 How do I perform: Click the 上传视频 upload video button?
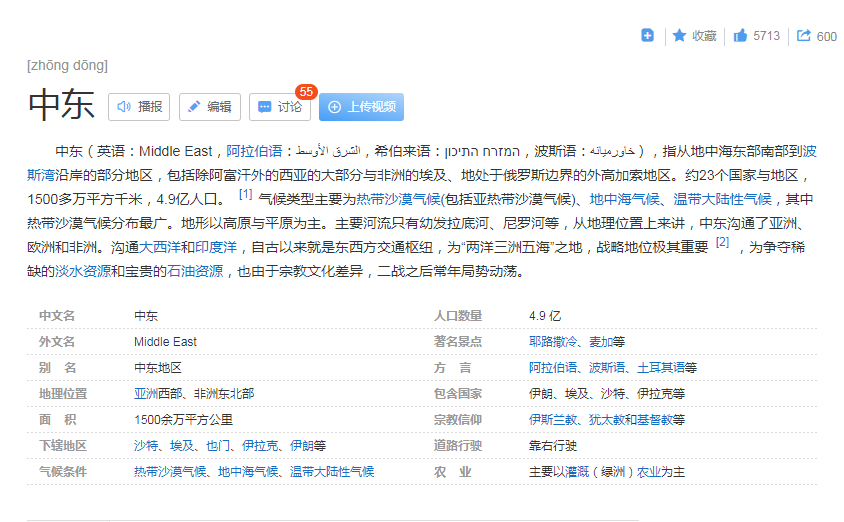coord(361,107)
